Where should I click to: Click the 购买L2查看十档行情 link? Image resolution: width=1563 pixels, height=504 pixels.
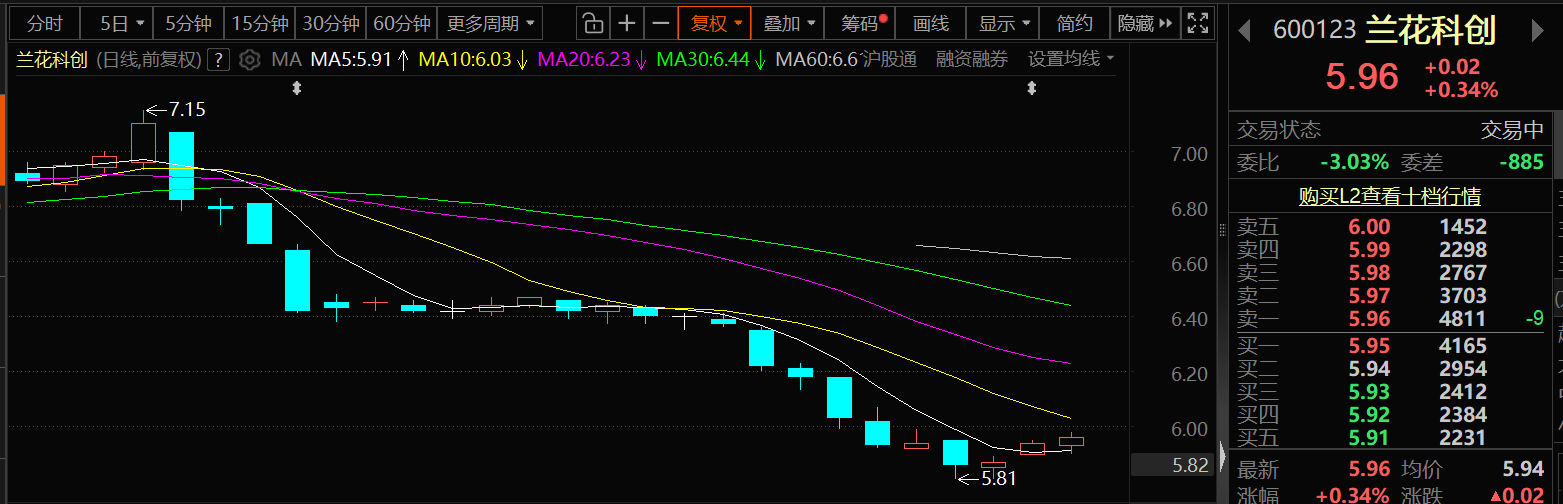pos(1389,196)
